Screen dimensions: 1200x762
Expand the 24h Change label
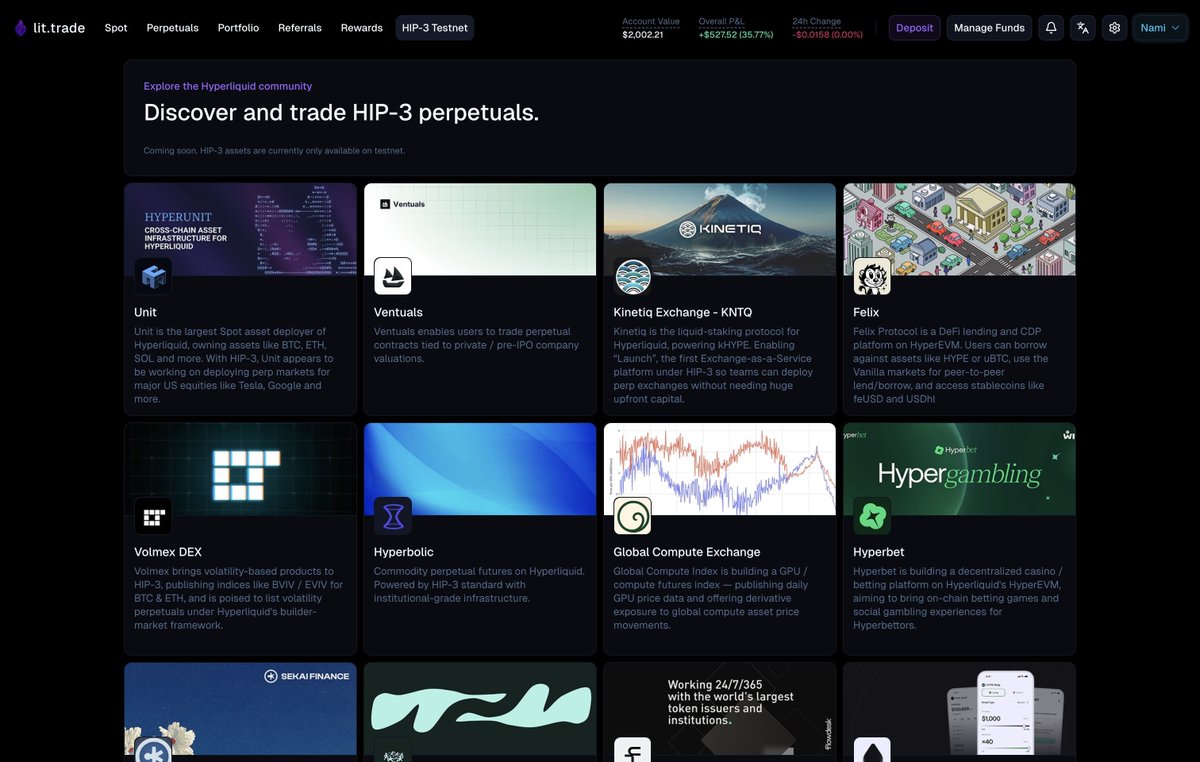coord(816,21)
